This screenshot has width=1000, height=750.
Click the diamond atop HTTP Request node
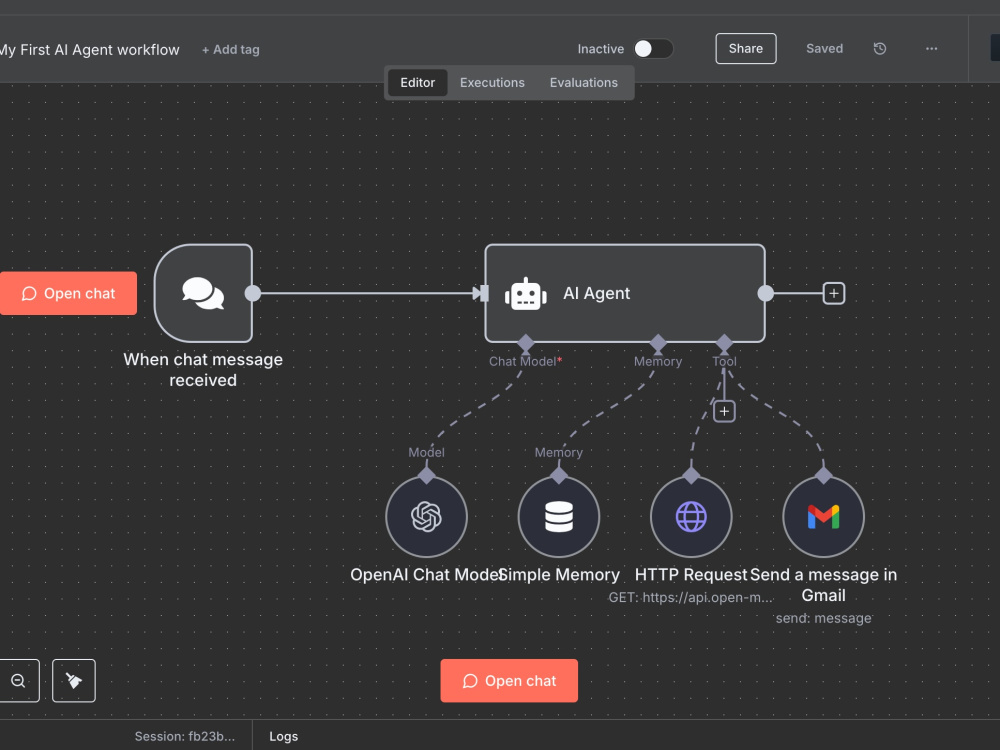691,475
